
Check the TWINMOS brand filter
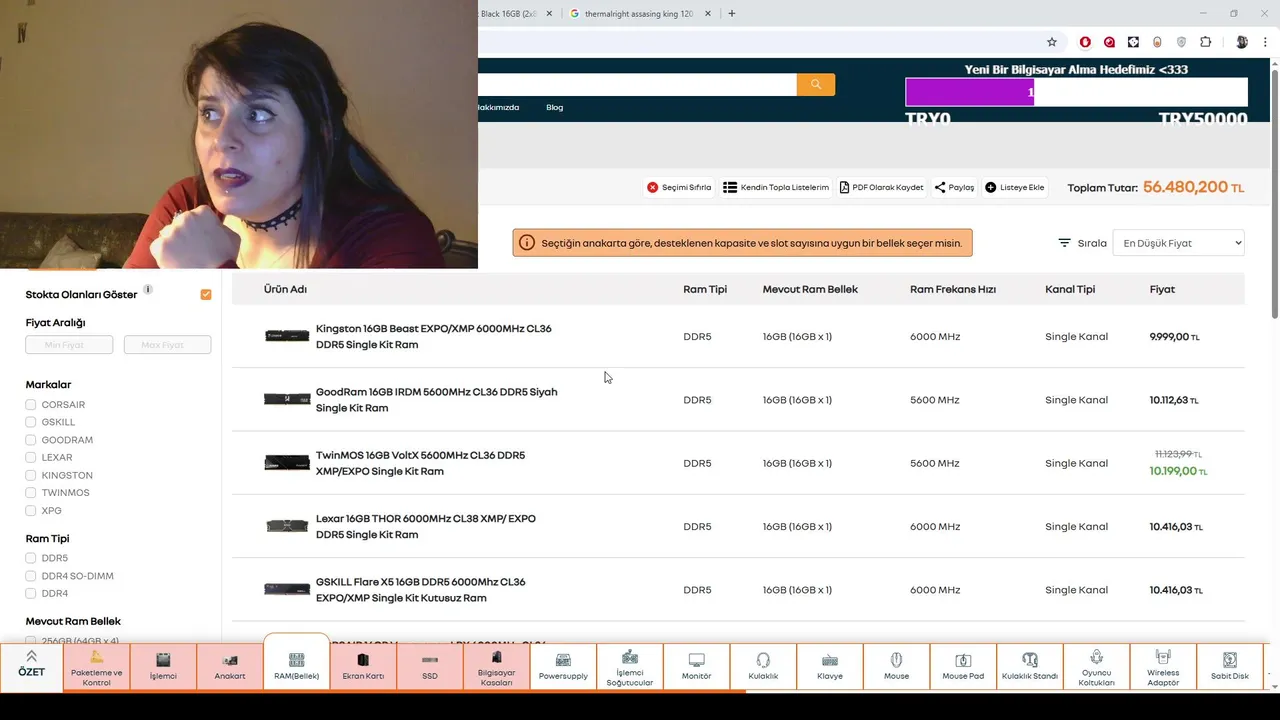[x=31, y=493]
